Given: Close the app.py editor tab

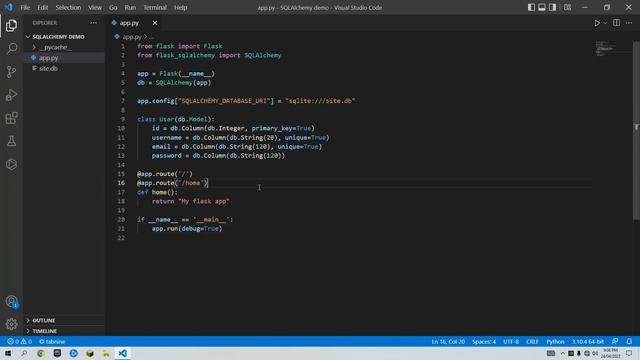Looking at the screenshot, I should pos(155,23).
